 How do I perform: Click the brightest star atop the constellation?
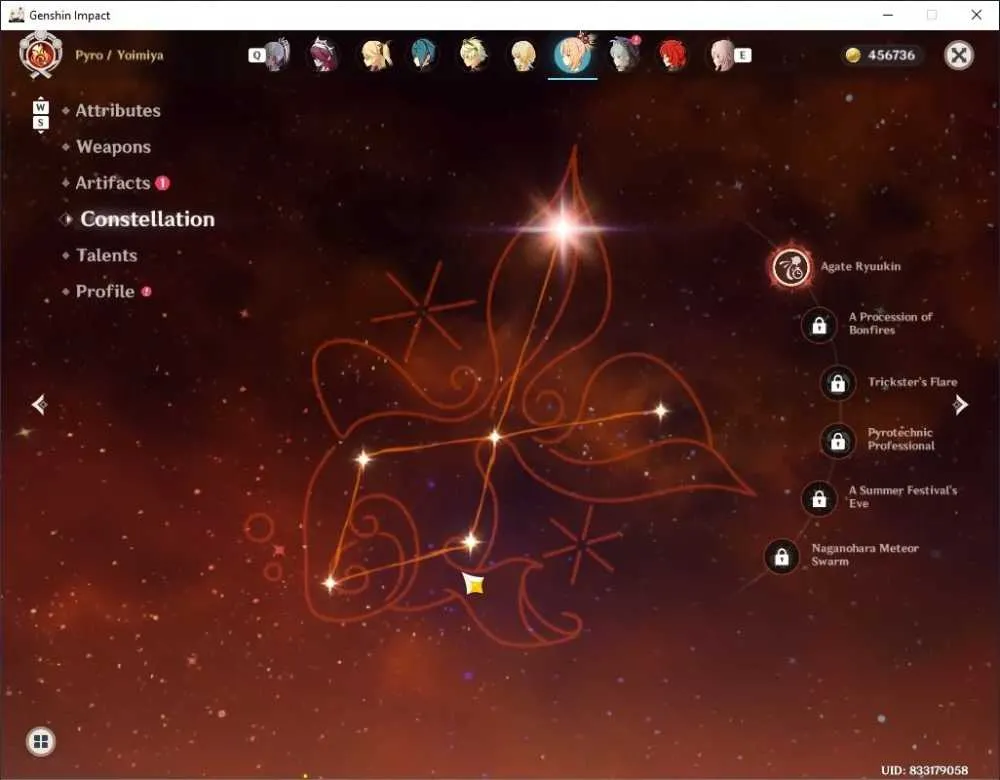pos(563,227)
